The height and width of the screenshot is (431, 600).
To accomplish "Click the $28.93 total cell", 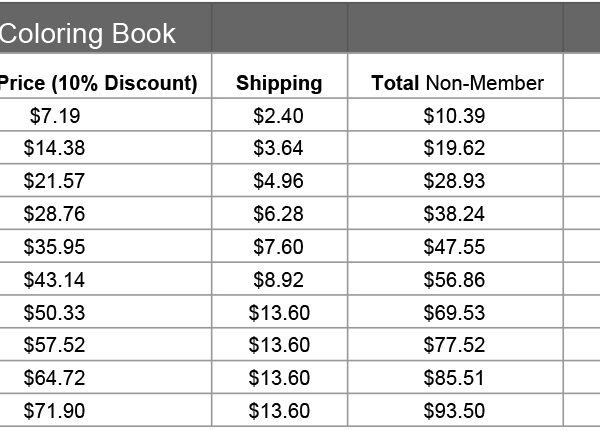I will coord(455,182).
